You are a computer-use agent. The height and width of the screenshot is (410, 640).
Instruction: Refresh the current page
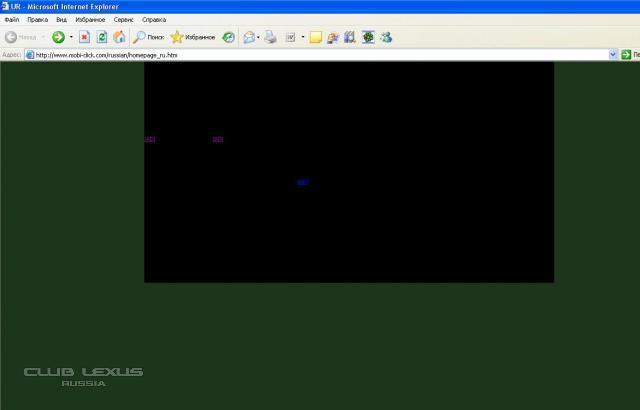coord(102,37)
